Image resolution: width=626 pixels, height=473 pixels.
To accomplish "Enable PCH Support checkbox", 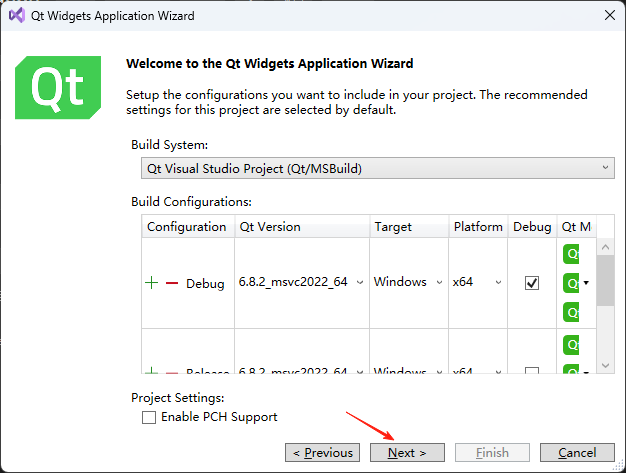I will pos(149,418).
